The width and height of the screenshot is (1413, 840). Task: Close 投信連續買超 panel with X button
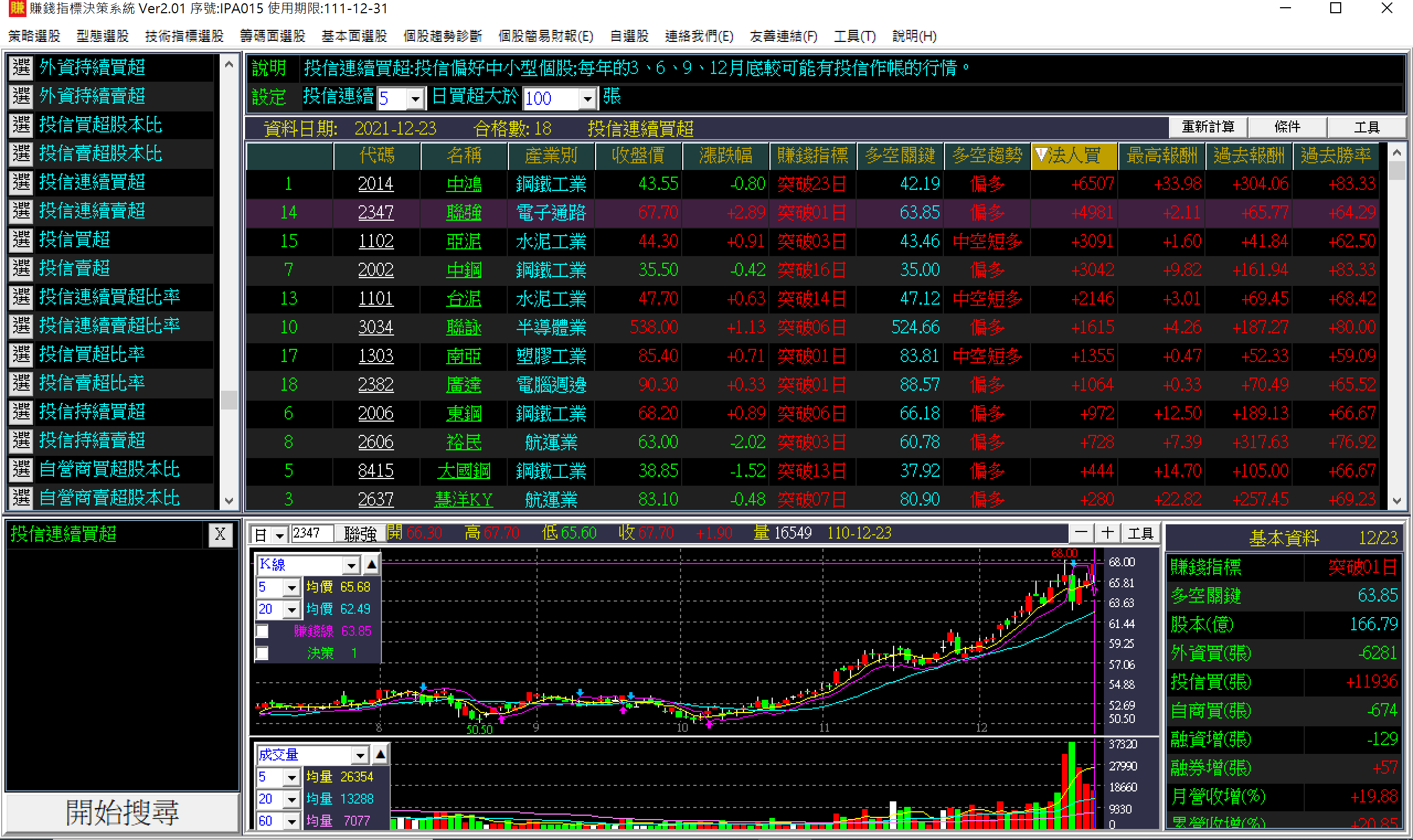220,534
